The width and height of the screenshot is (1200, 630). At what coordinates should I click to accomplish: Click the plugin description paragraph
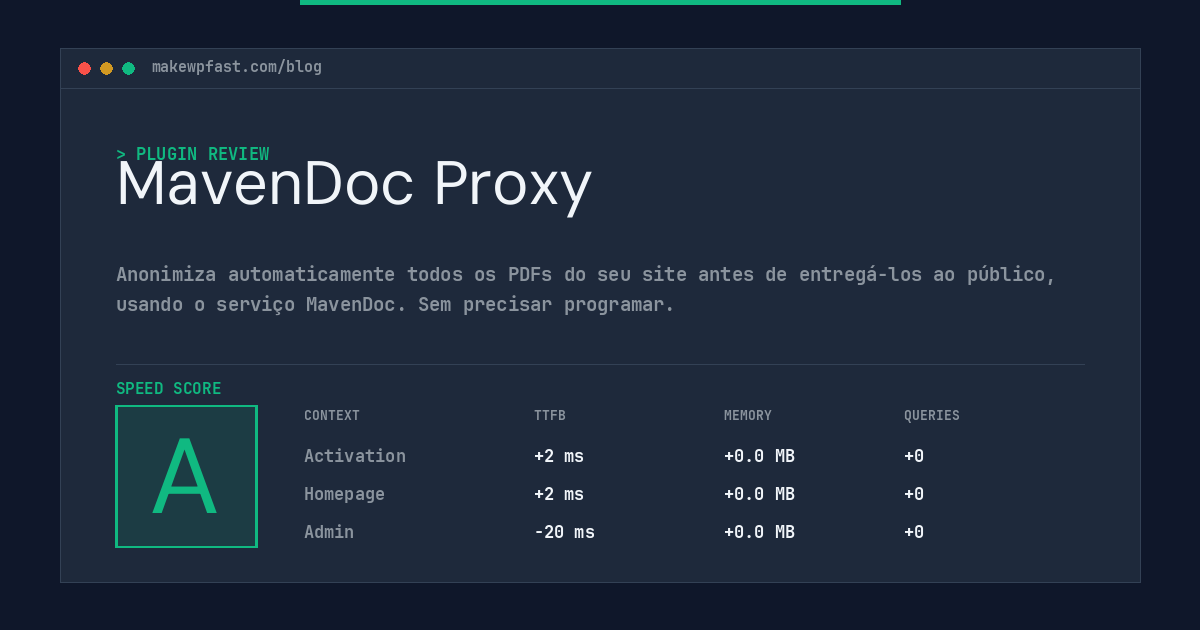coord(586,289)
